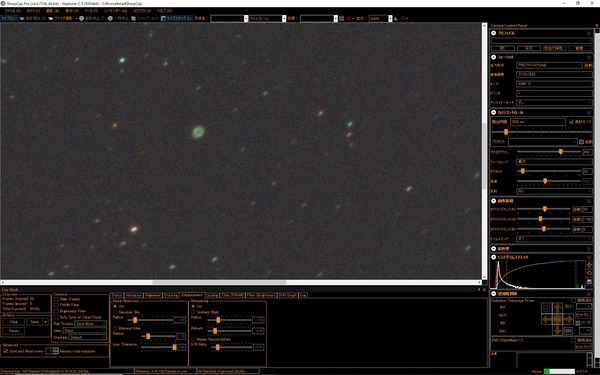Collapse the 画像情報 section arrow
The image size is (600, 375).
coord(494,201)
